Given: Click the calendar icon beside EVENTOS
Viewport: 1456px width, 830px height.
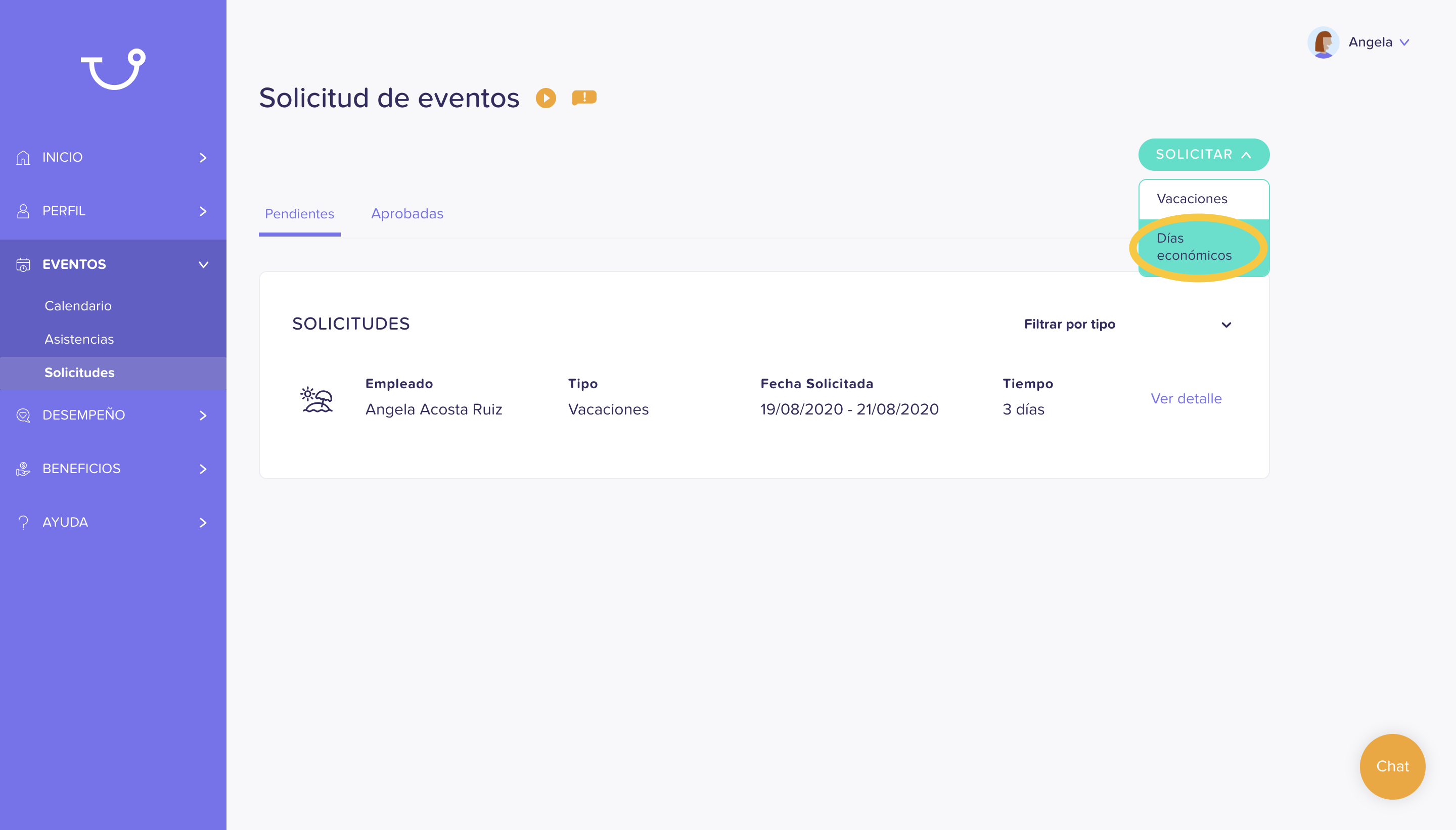Looking at the screenshot, I should pos(23,264).
